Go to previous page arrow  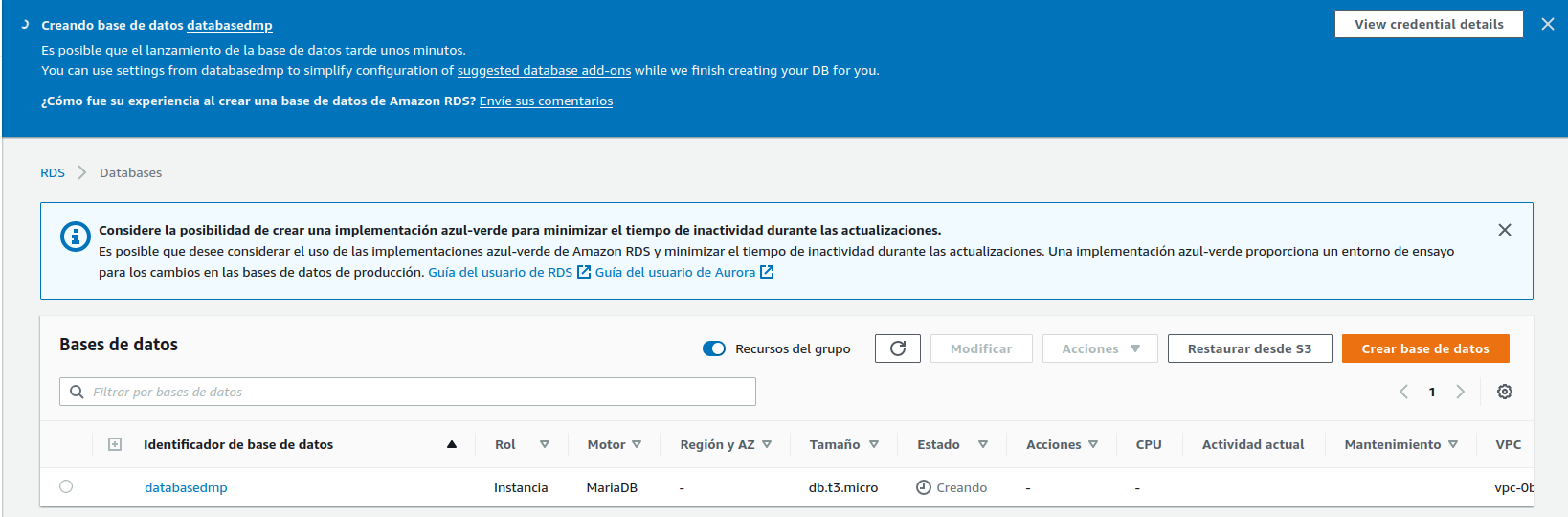tap(1403, 392)
